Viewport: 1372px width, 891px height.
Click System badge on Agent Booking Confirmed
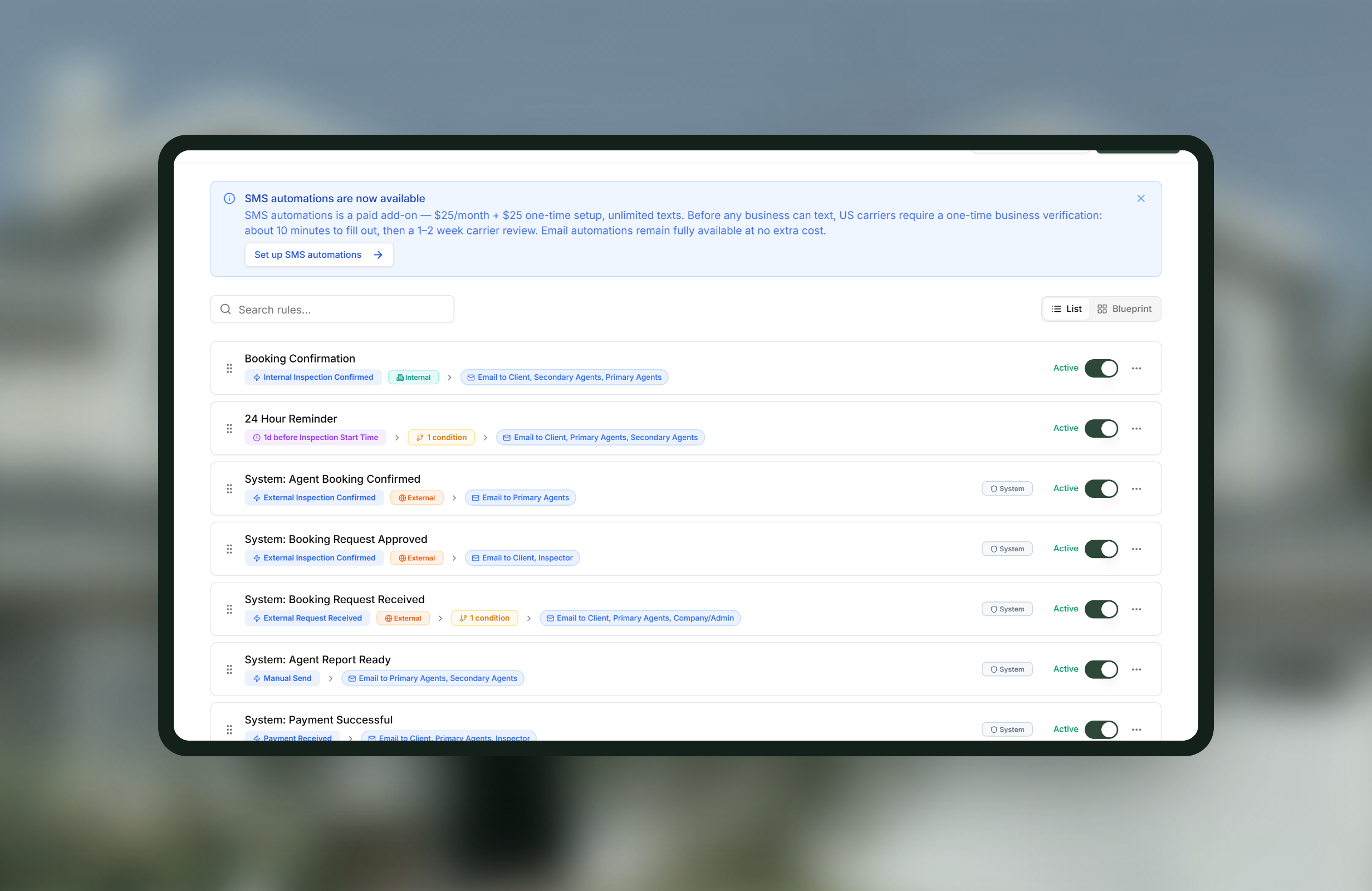1007,488
